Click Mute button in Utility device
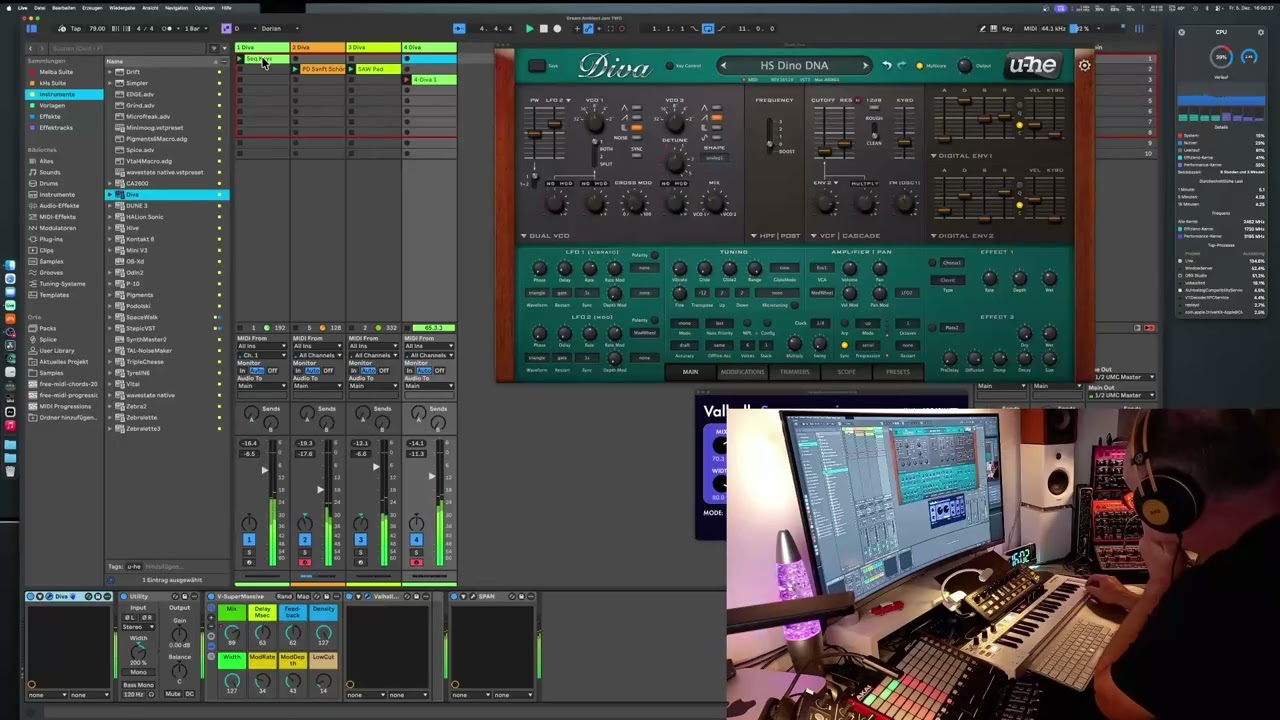Image resolution: width=1280 pixels, height=720 pixels. point(173,694)
